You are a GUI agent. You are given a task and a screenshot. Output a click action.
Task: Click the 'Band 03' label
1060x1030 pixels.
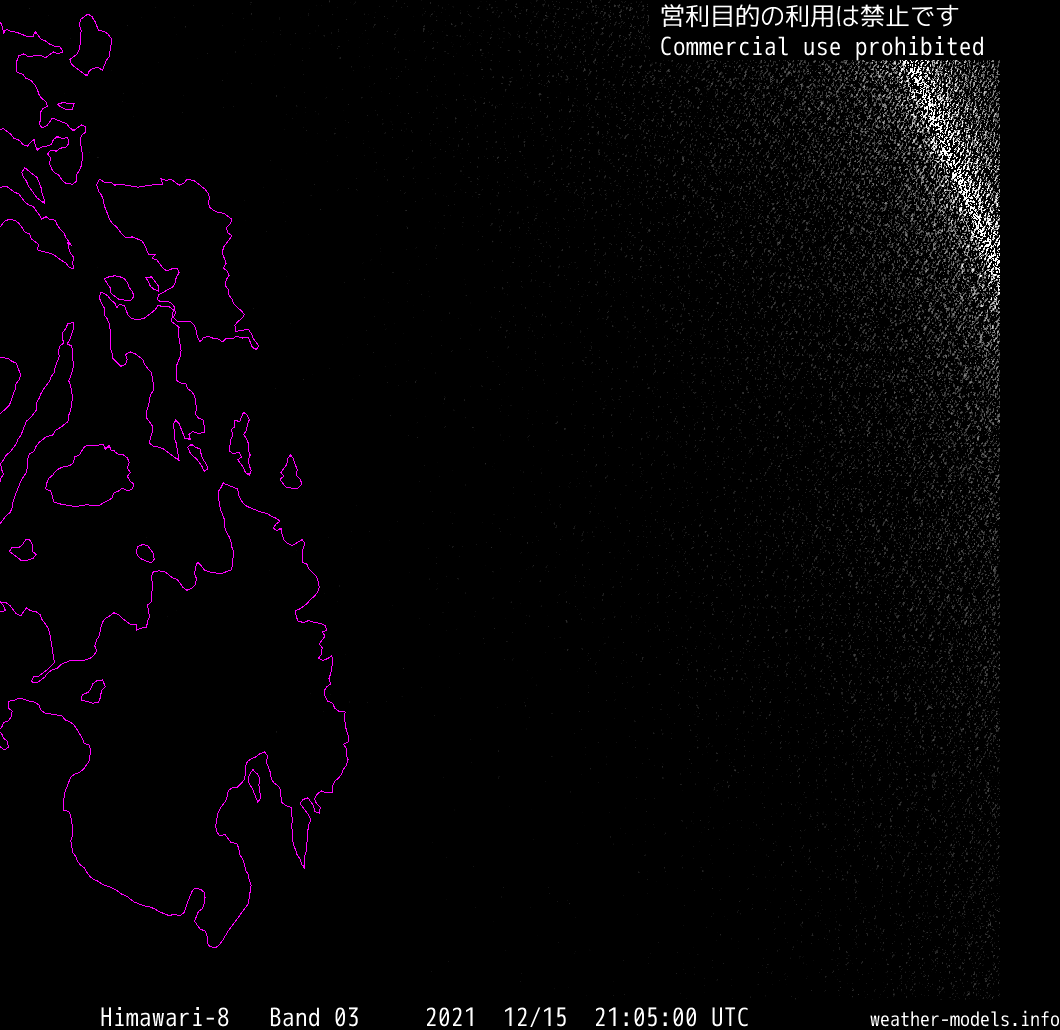314,1016
